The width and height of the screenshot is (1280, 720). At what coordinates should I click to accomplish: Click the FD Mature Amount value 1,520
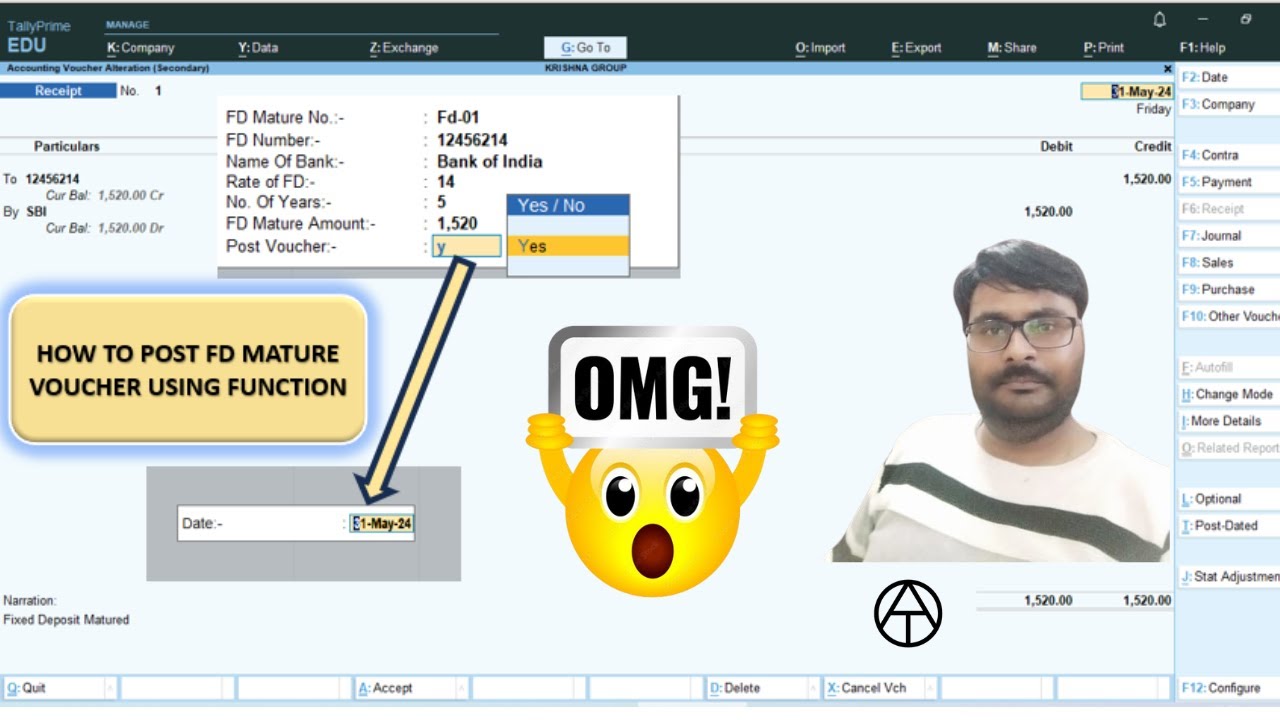tap(457, 224)
